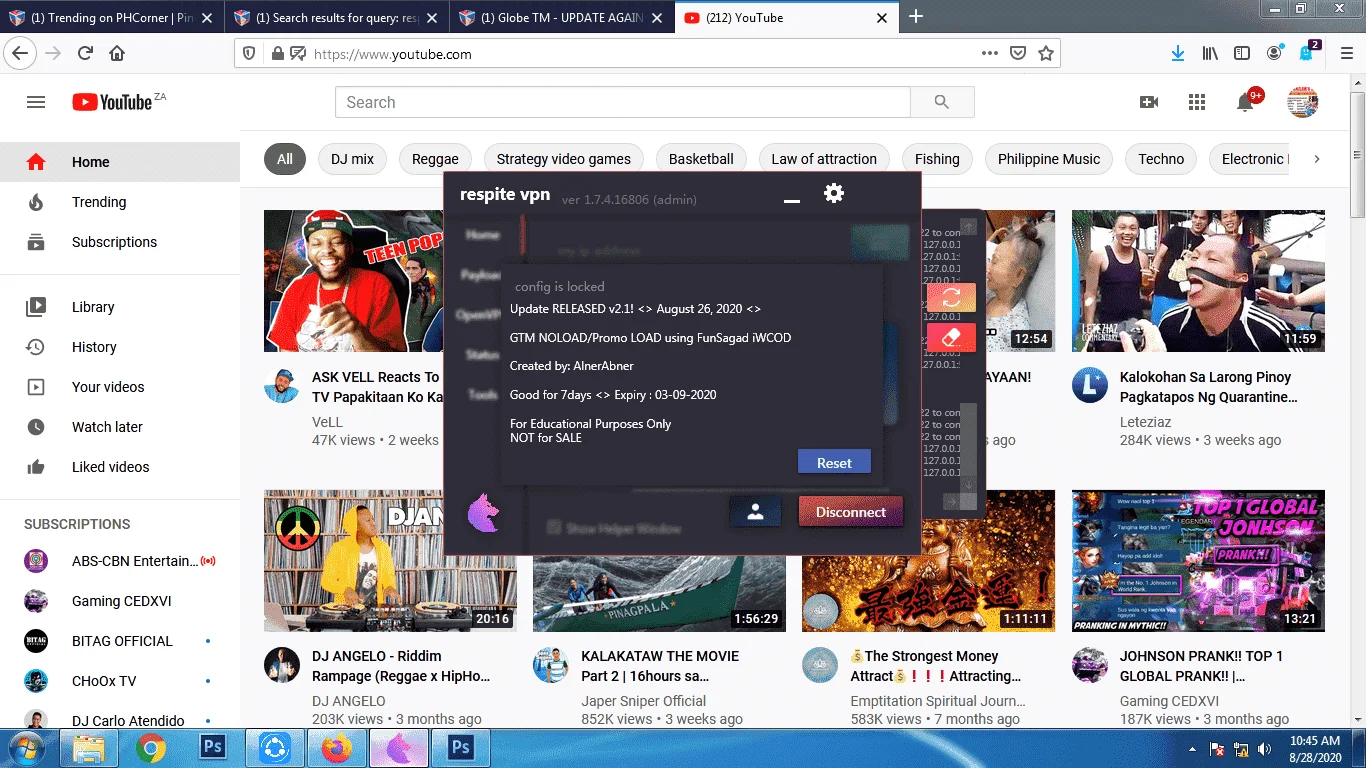Open Library in the YouTube sidebar
The height and width of the screenshot is (768, 1366).
pos(120,307)
